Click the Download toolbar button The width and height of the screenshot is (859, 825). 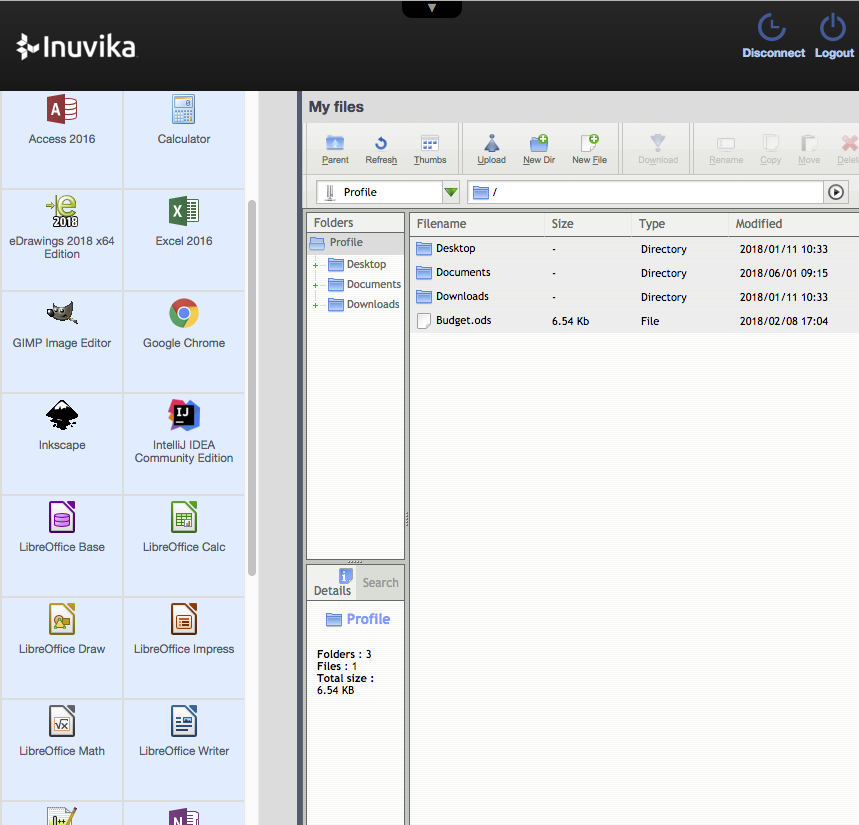click(658, 150)
